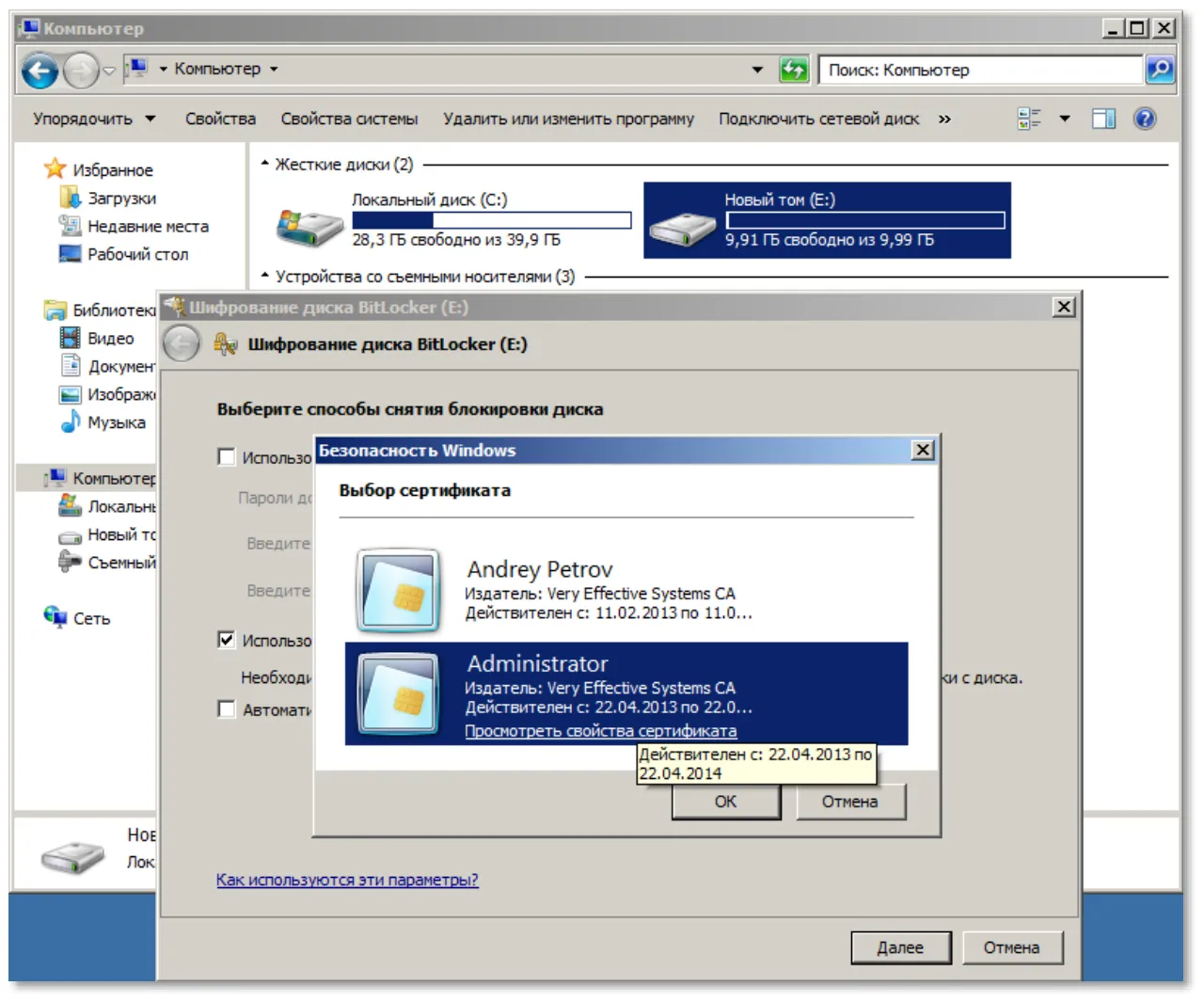The height and width of the screenshot is (1002, 1204).
Task: Click the Музыка note icon in sidebar
Action: [x=71, y=421]
